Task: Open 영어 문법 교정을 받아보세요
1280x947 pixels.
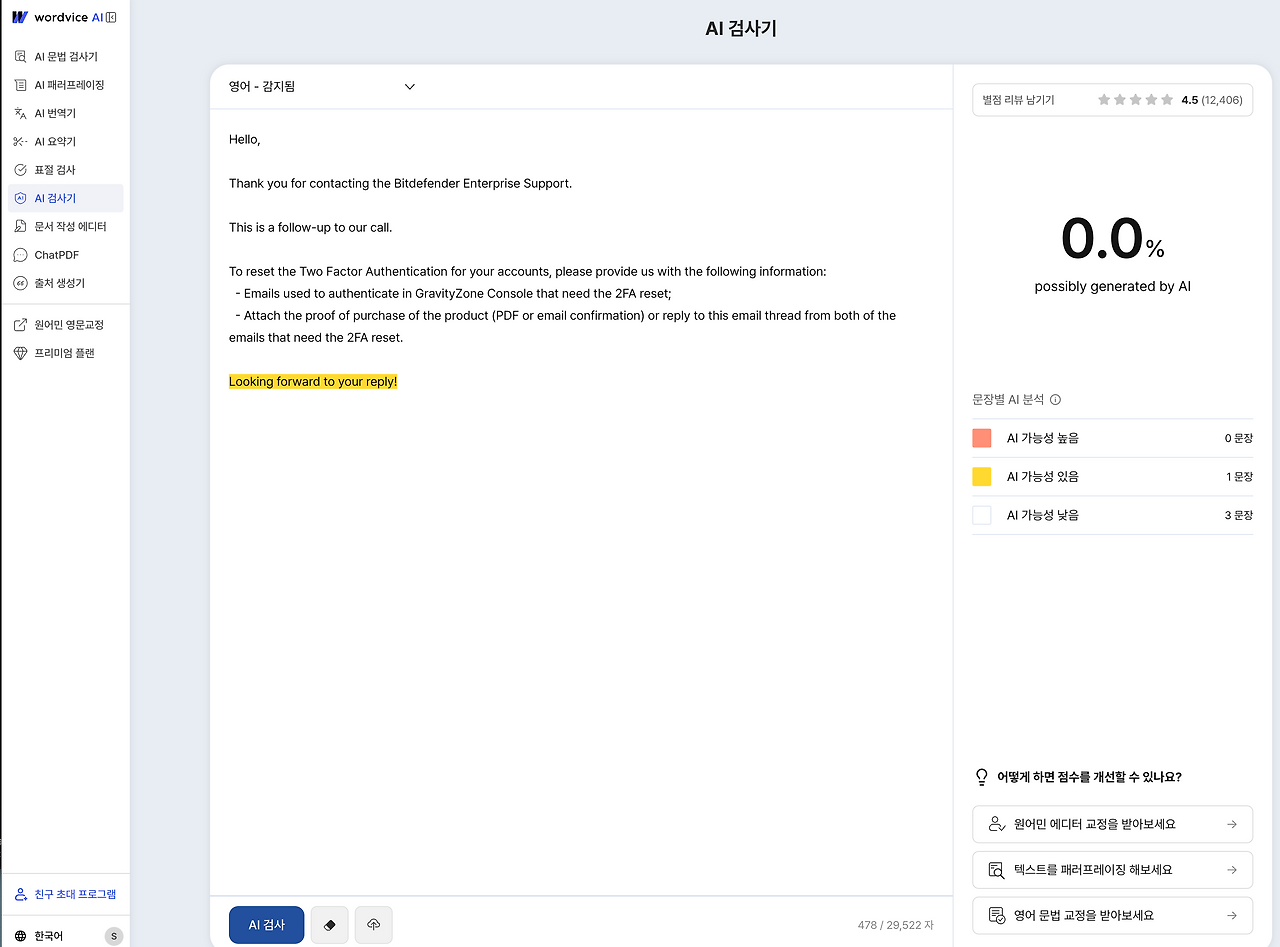Action: pyautogui.click(x=1112, y=915)
